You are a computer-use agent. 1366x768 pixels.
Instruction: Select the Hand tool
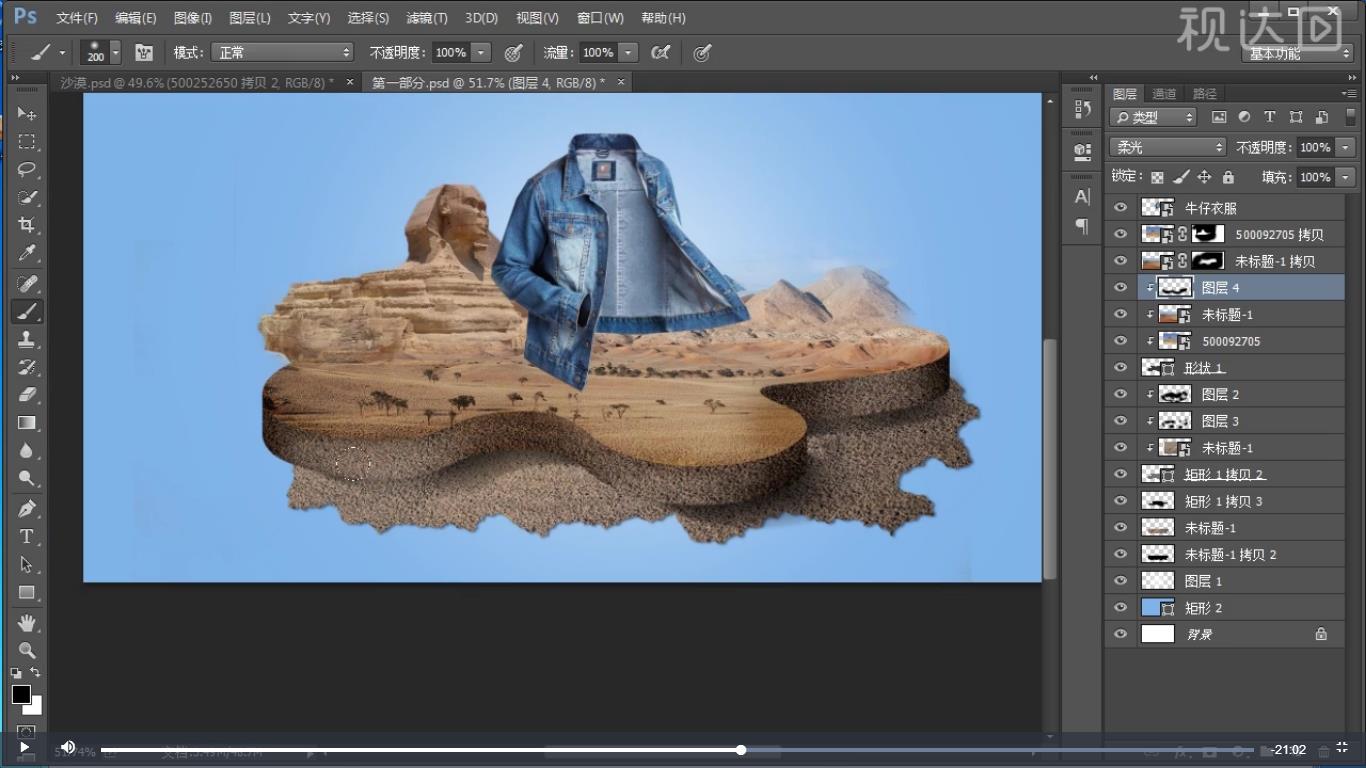pos(27,622)
